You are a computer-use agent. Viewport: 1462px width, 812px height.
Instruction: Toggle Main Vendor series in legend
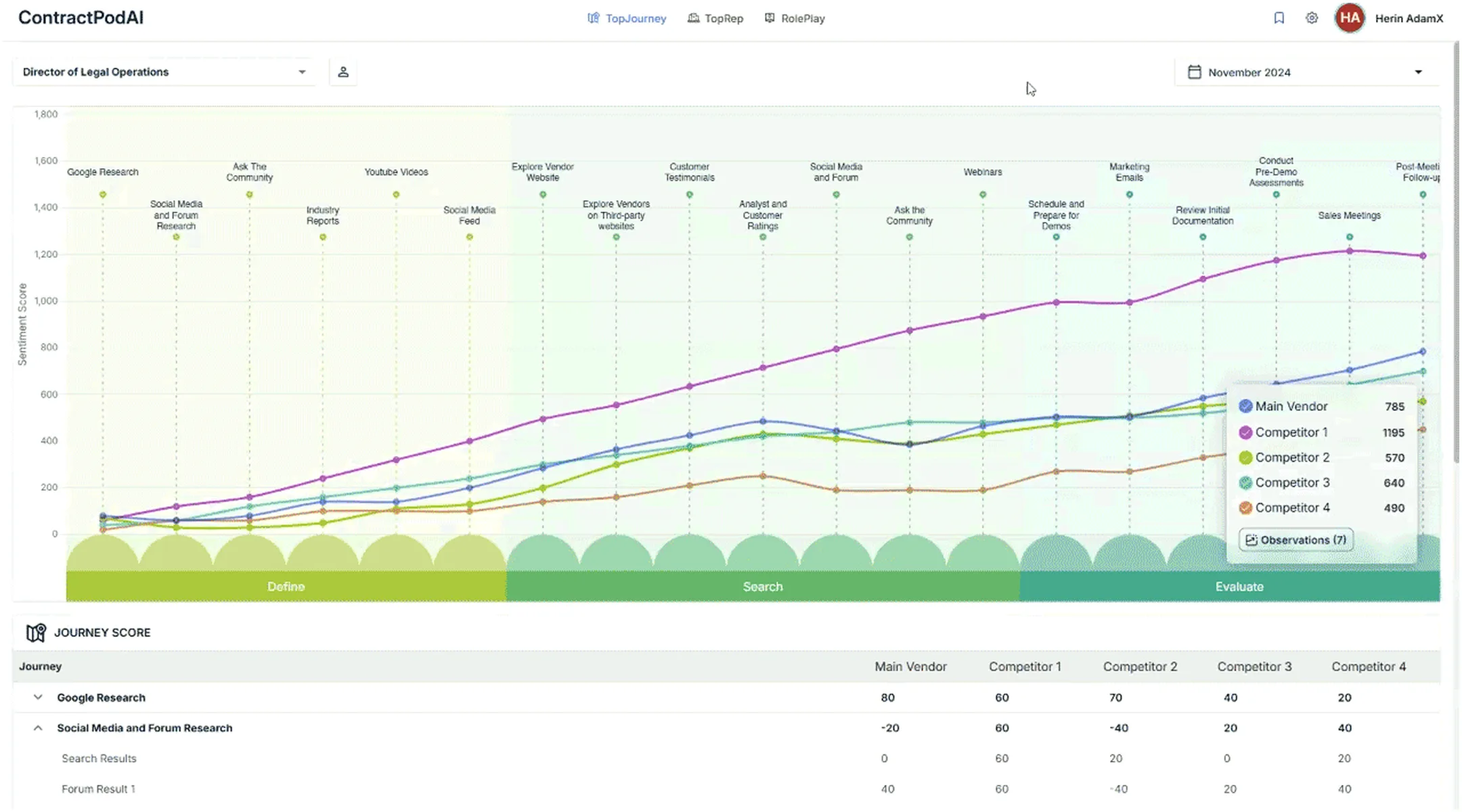click(x=1245, y=407)
